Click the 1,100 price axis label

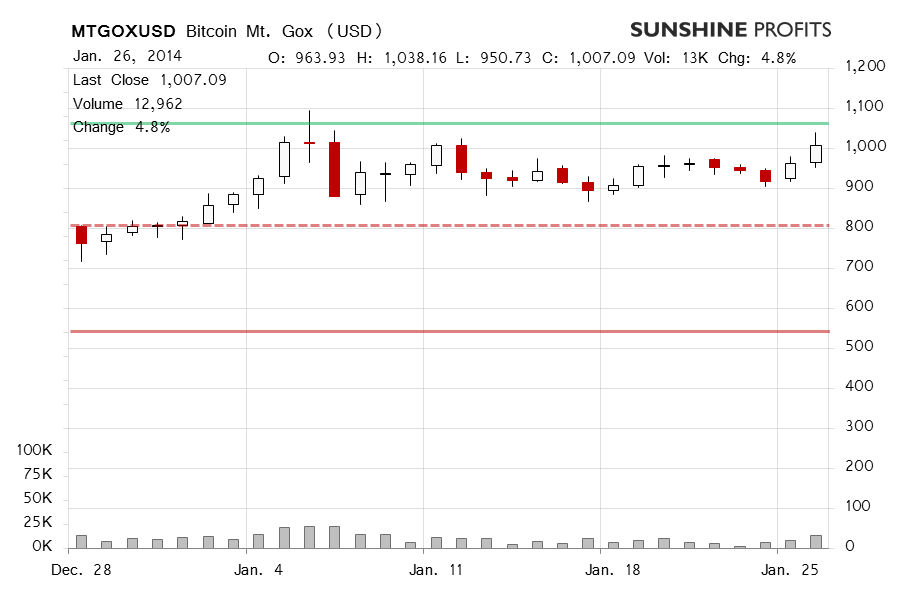(864, 106)
